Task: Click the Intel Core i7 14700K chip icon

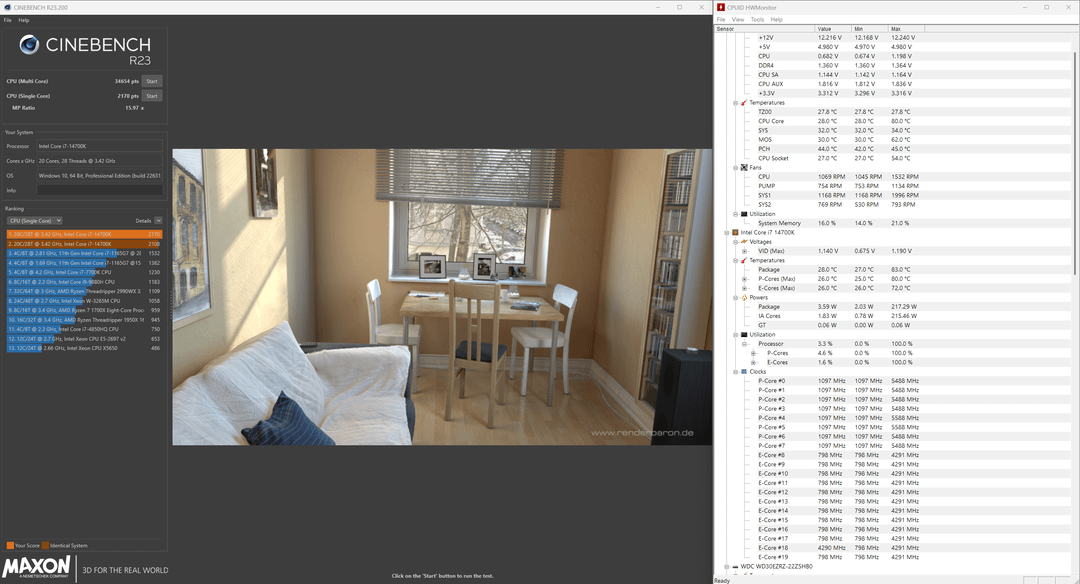Action: click(x=735, y=233)
